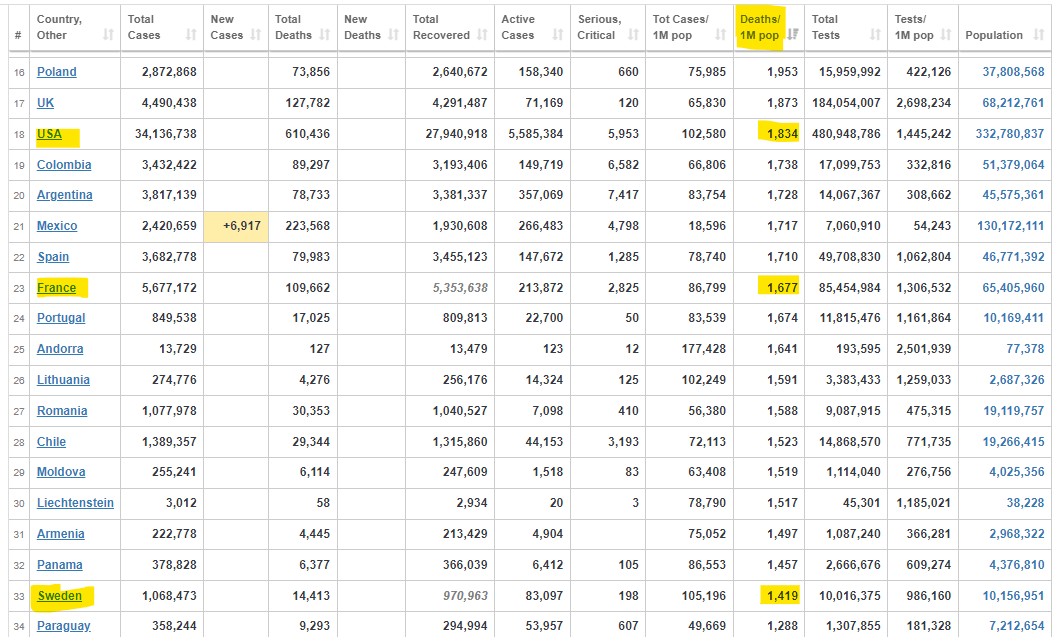Open the Lithuania country link
Image resolution: width=1052 pixels, height=637 pixels.
click(63, 379)
